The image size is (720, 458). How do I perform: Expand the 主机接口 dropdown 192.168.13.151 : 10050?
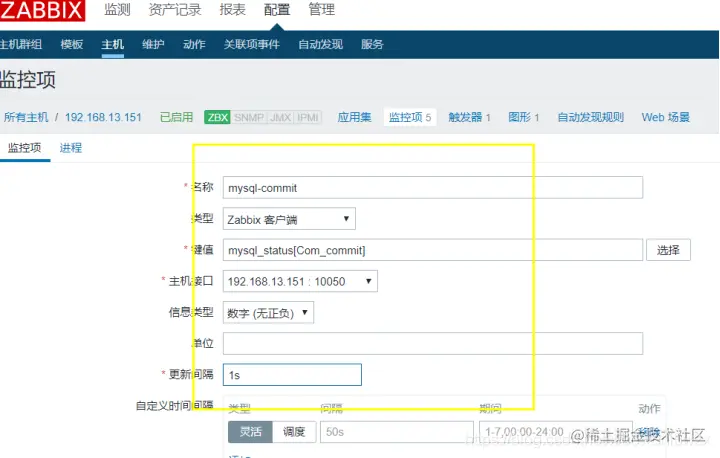tap(300, 281)
